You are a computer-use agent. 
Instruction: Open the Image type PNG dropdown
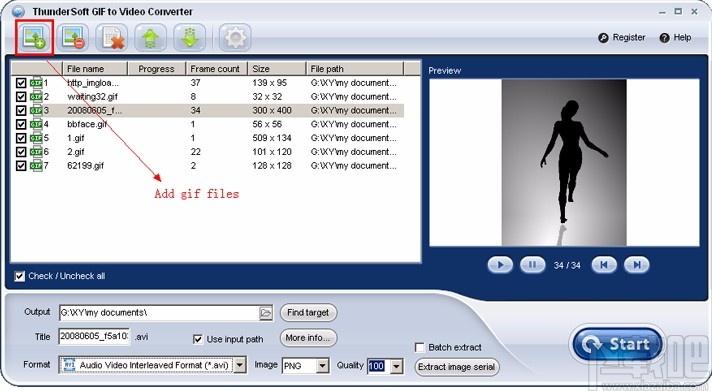[322, 366]
